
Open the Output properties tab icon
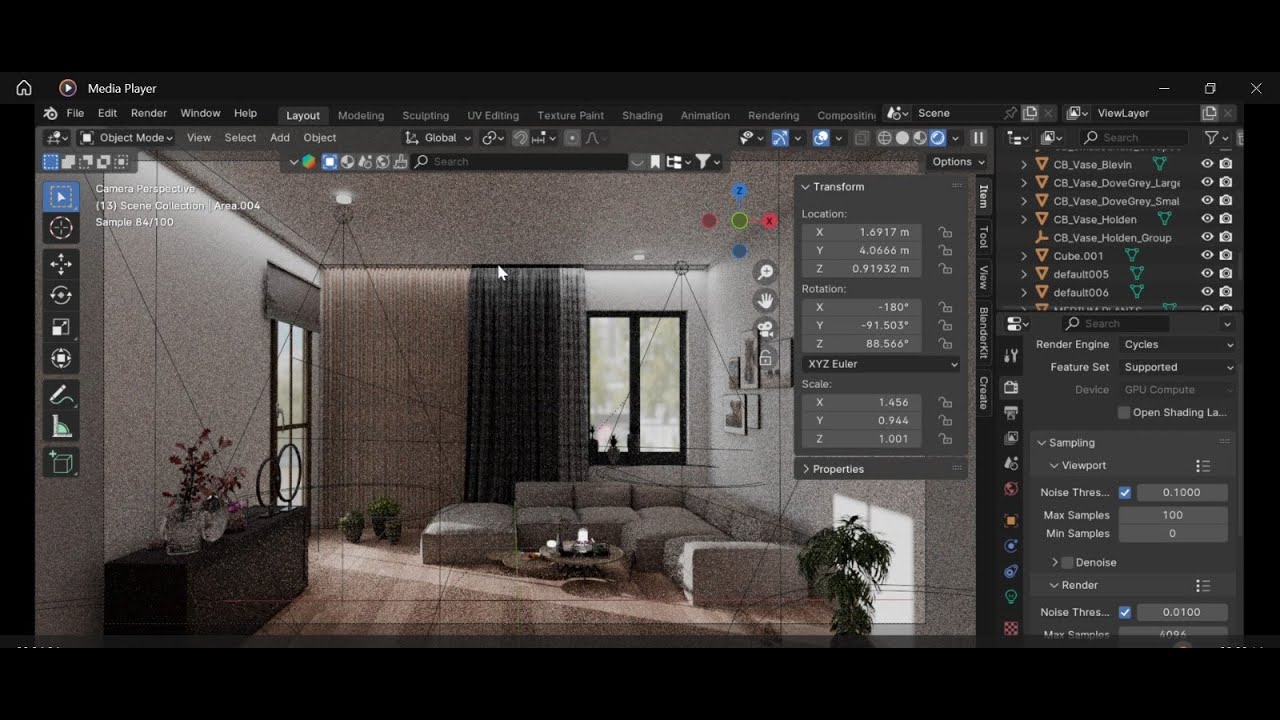coord(1011,413)
